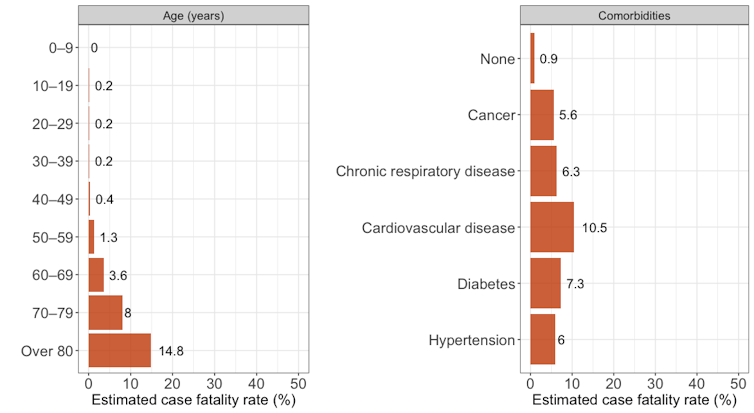This screenshot has width=754, height=413.
Task: Click the None comorbidity label
Action: (x=497, y=58)
